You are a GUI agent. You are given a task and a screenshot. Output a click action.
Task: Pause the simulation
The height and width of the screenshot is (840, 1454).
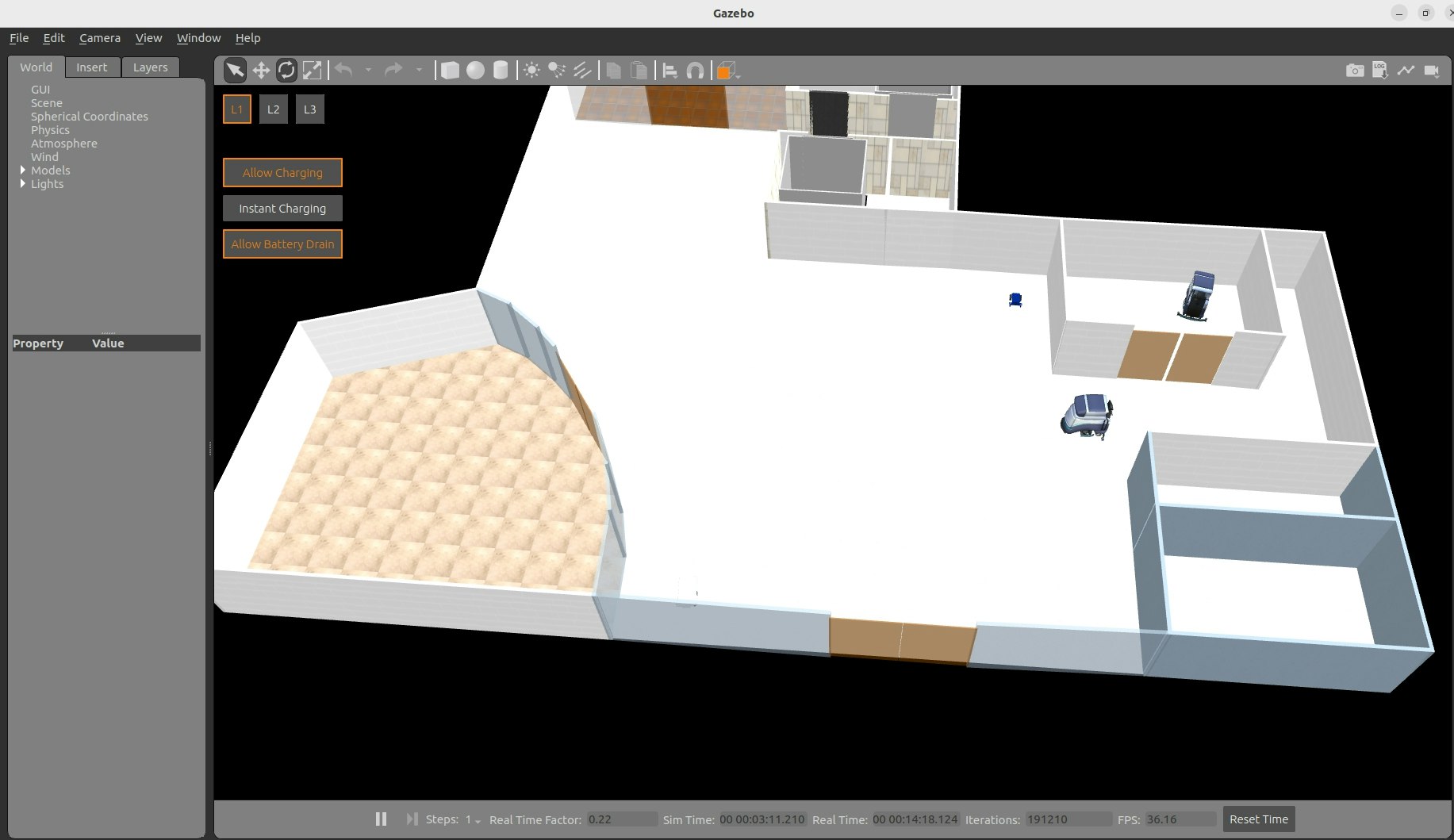[x=381, y=819]
